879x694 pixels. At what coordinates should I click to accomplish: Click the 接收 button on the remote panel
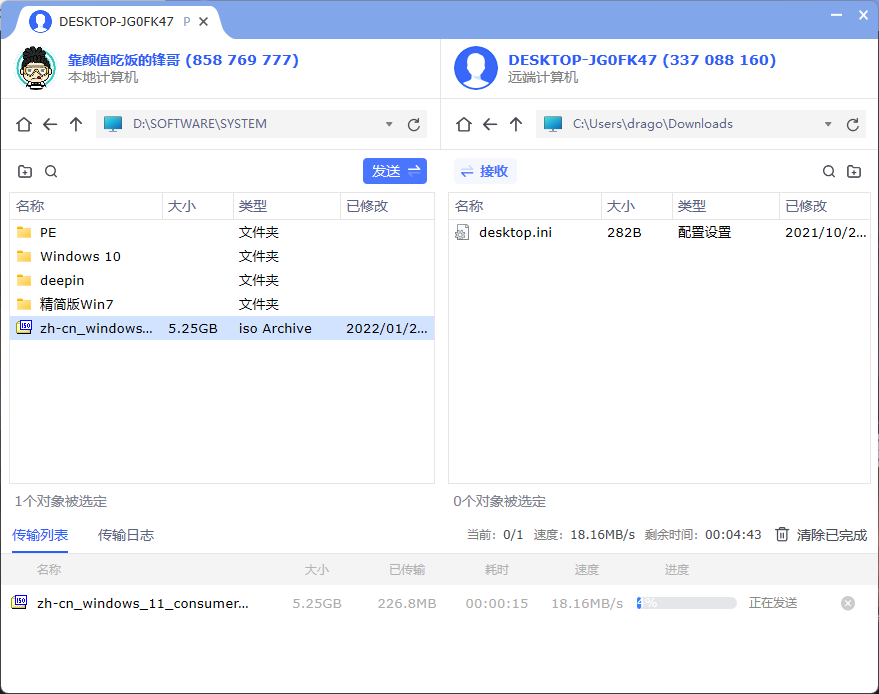[x=485, y=171]
